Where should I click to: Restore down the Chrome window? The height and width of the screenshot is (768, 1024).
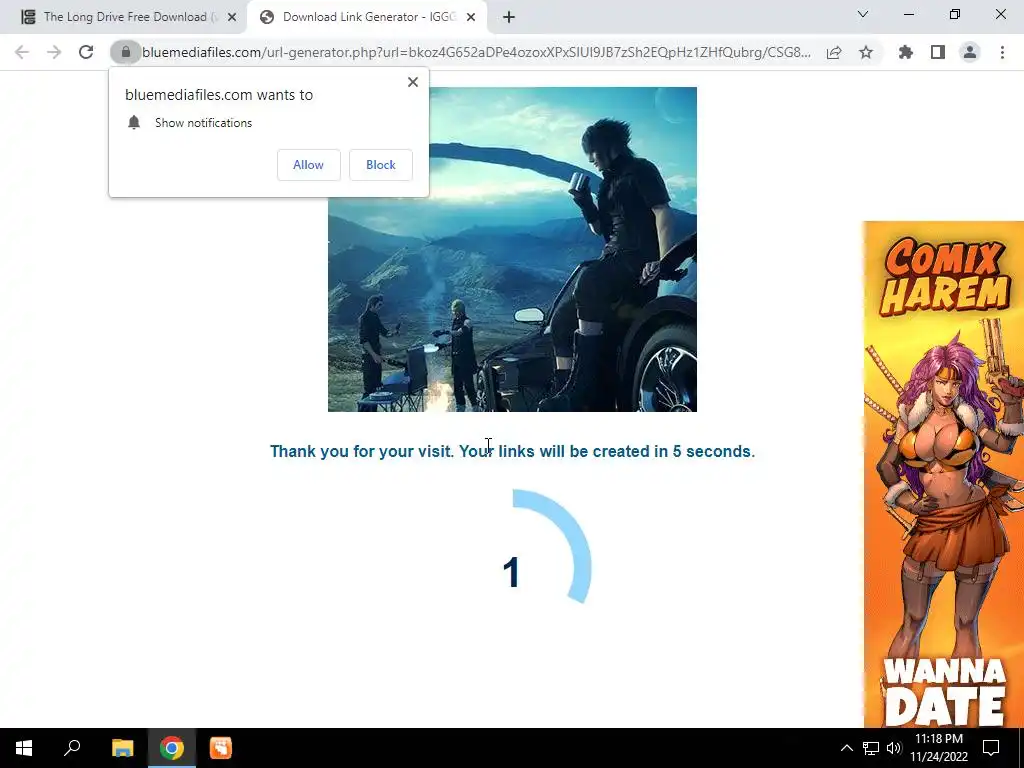955,14
